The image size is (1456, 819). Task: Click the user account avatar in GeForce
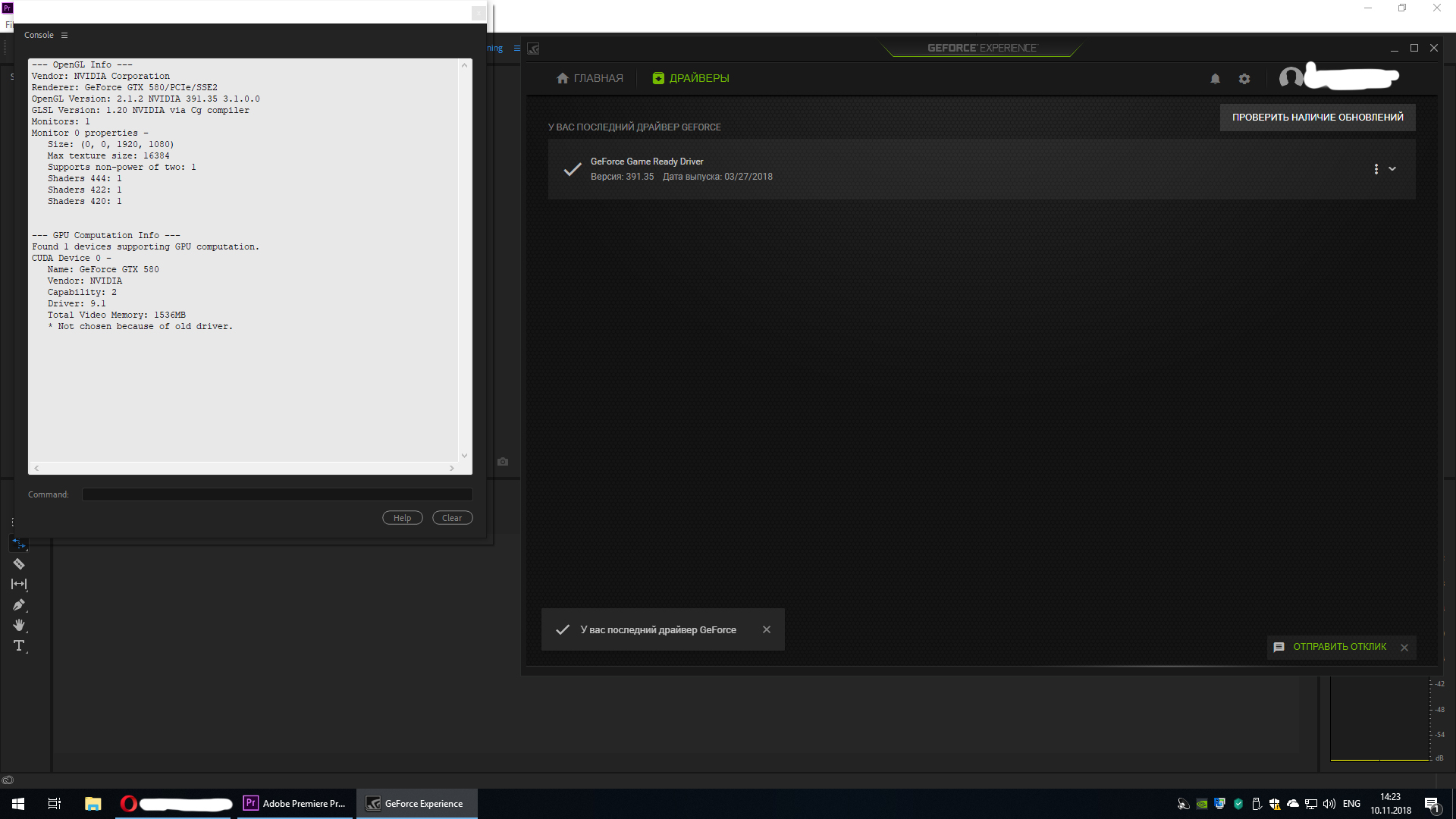(x=1291, y=77)
